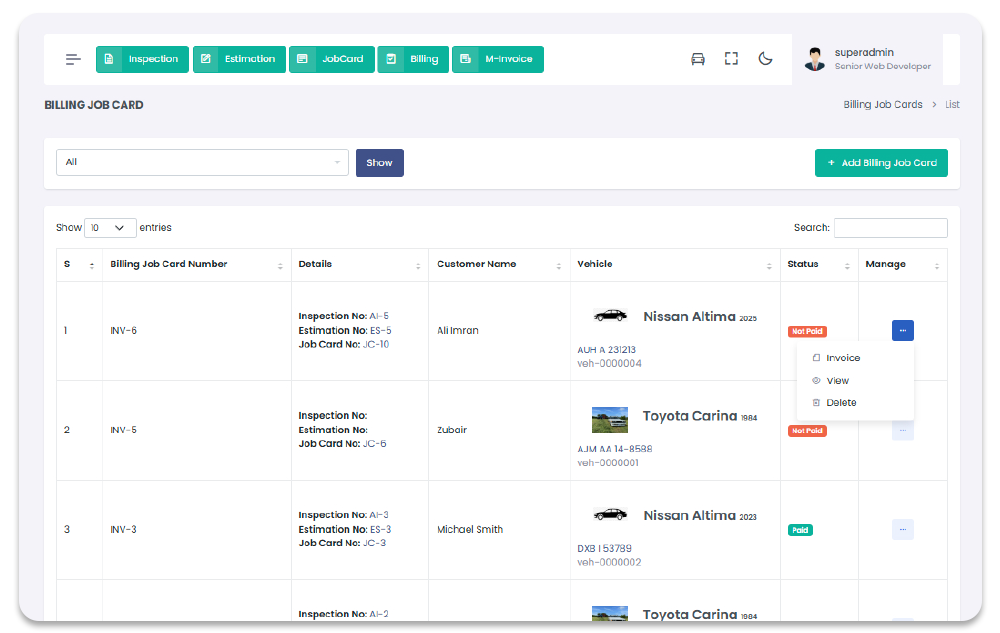Click Nissan Altima car icon in row 1
The height and width of the screenshot is (633, 1000).
(x=610, y=316)
